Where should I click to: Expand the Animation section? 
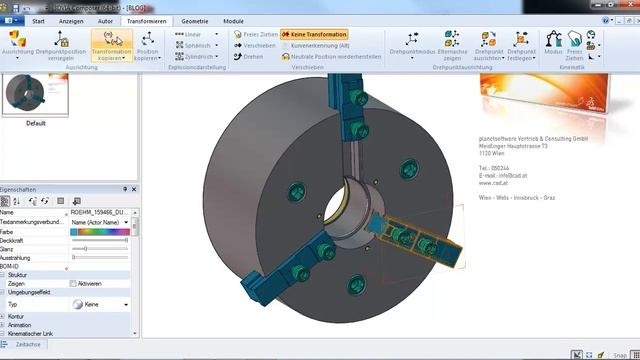pos(2,325)
